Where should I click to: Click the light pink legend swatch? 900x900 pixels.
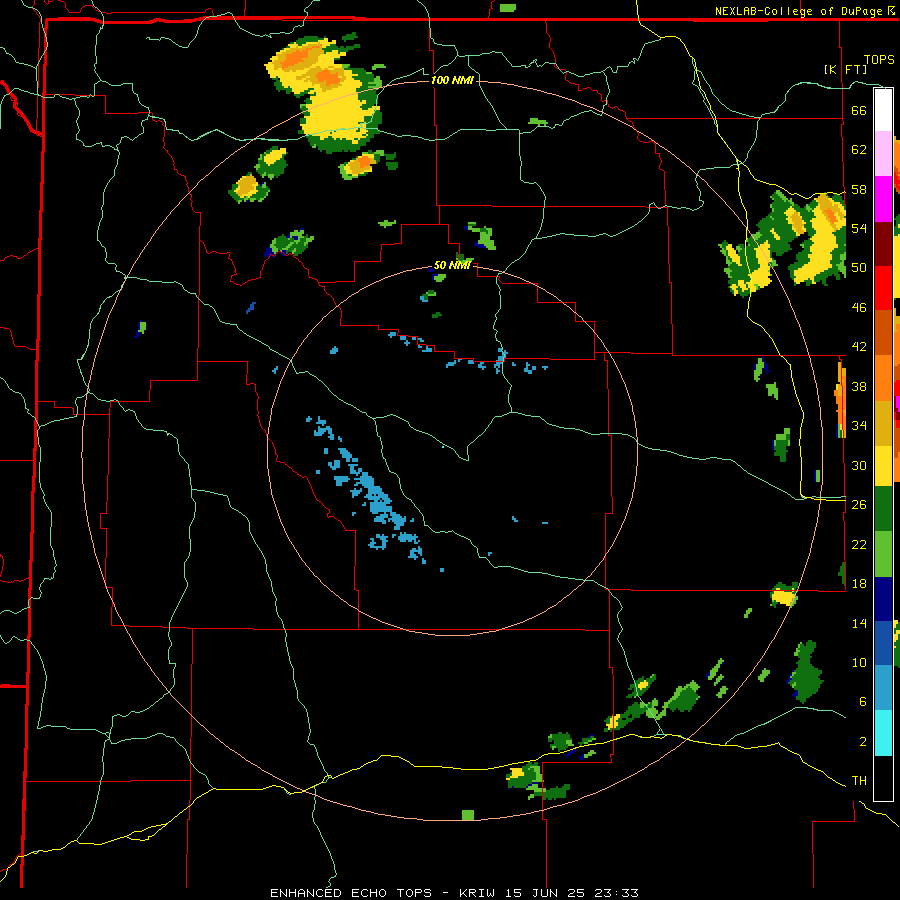(883, 154)
